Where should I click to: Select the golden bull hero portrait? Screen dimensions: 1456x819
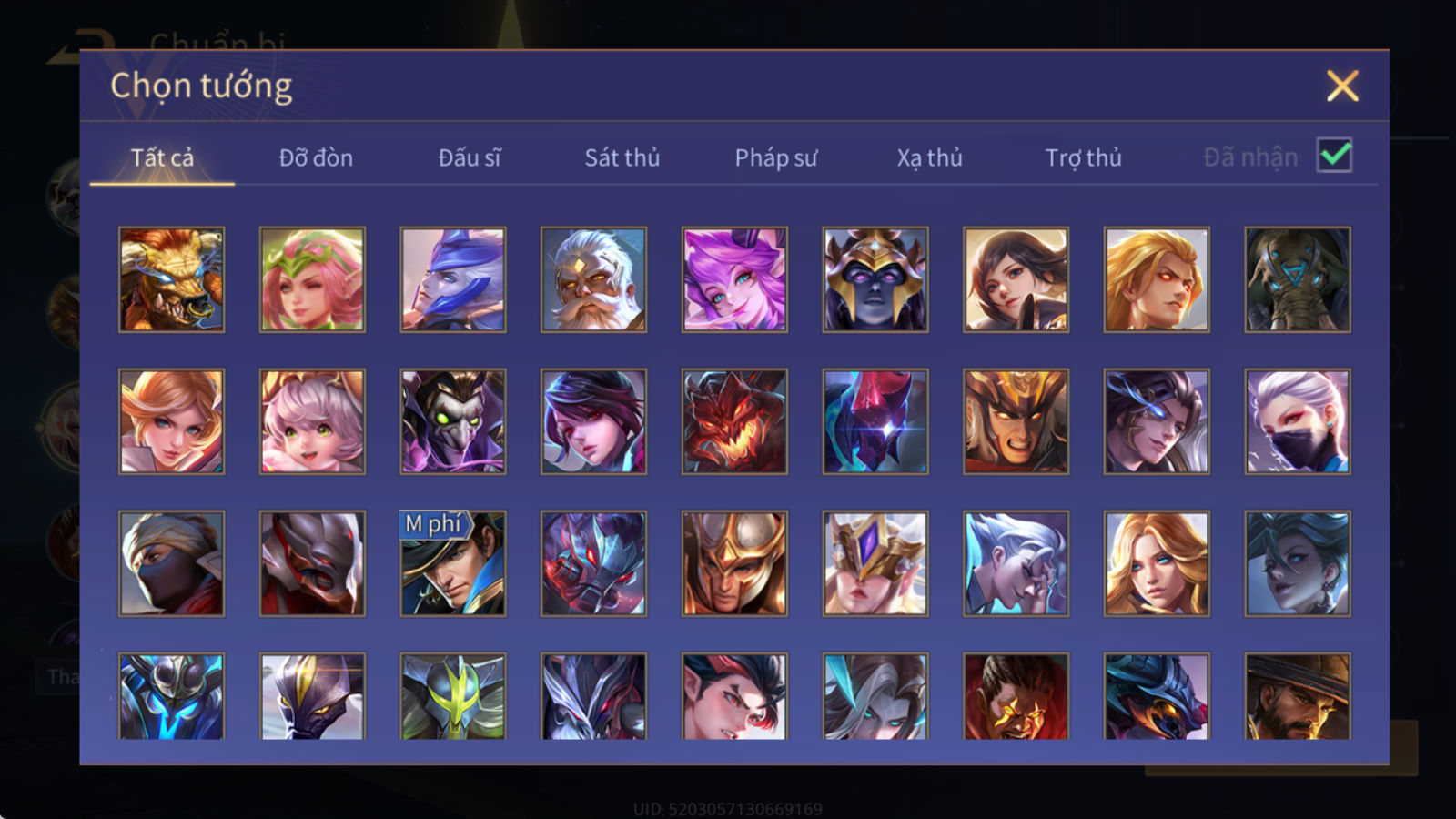(171, 279)
